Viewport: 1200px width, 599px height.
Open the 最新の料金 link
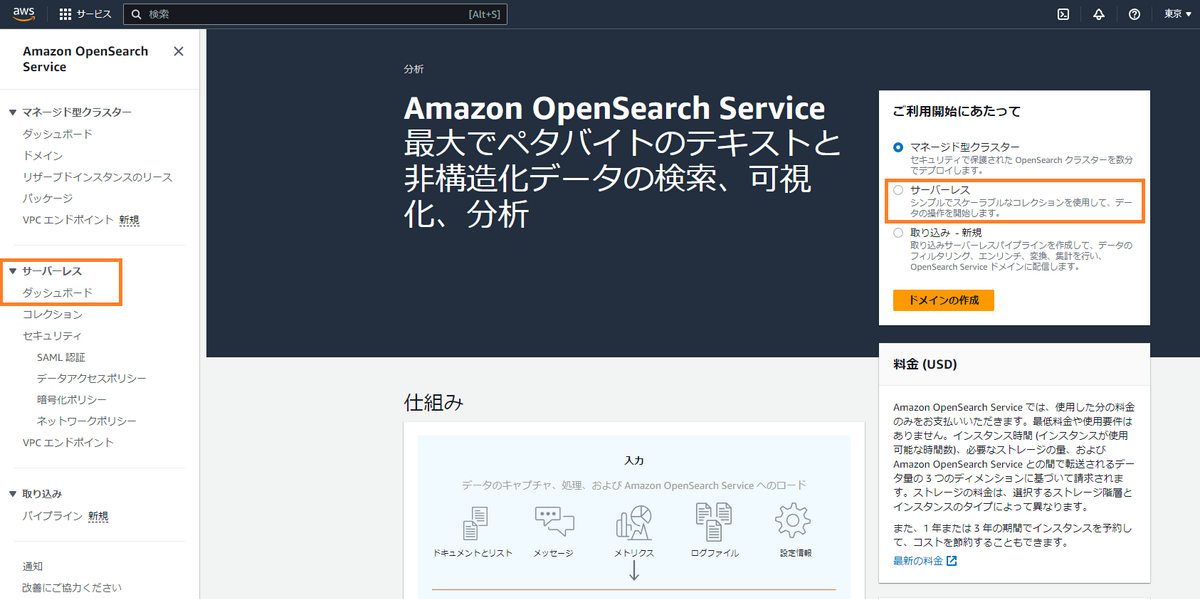(918, 561)
